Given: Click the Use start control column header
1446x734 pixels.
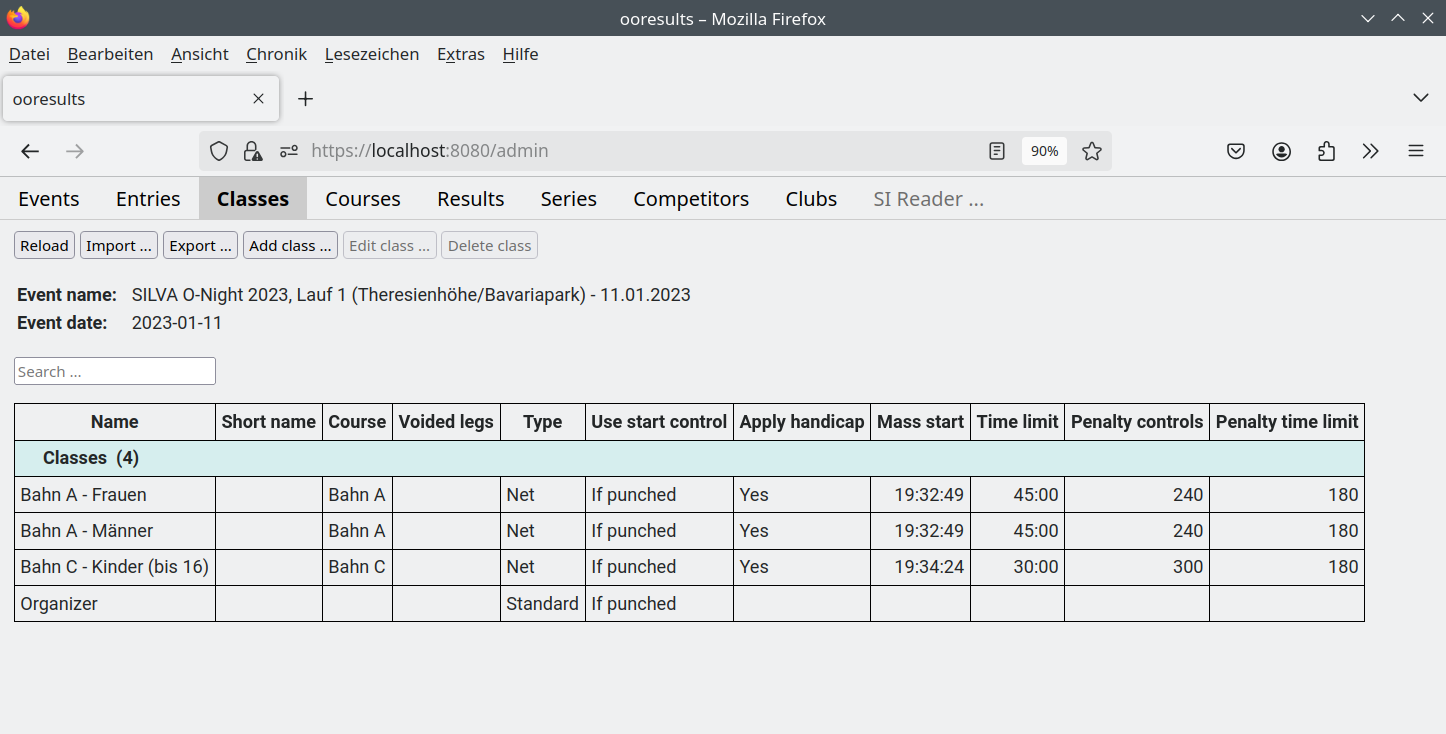Looking at the screenshot, I should [659, 422].
